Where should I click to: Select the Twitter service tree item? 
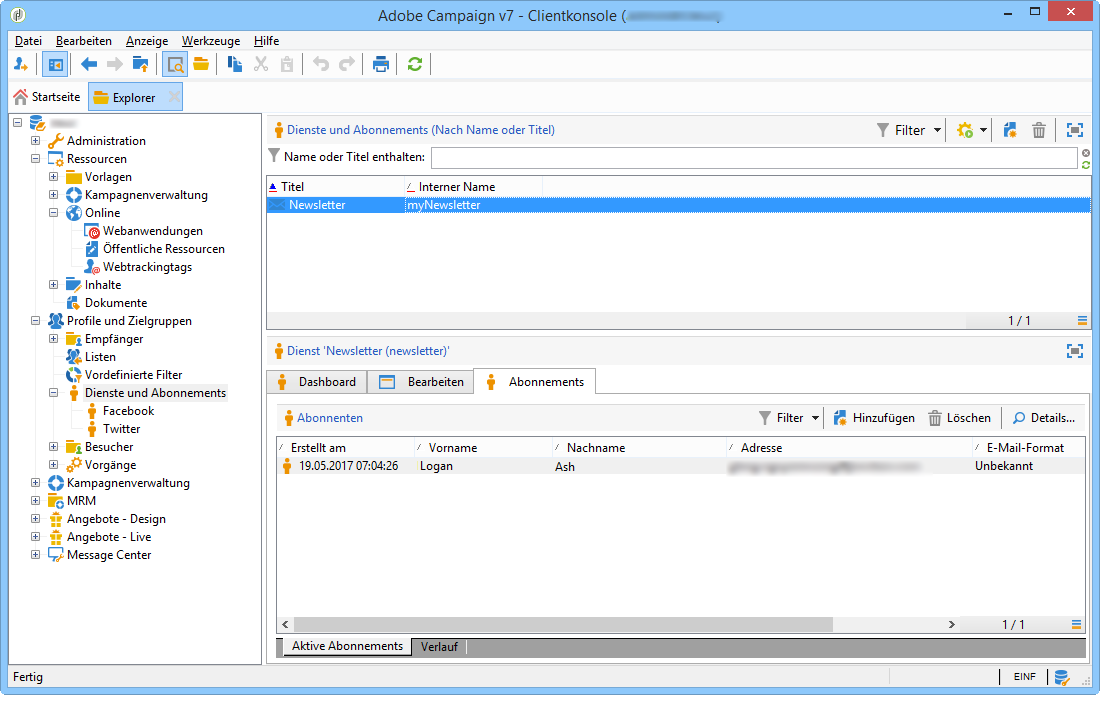(x=121, y=429)
